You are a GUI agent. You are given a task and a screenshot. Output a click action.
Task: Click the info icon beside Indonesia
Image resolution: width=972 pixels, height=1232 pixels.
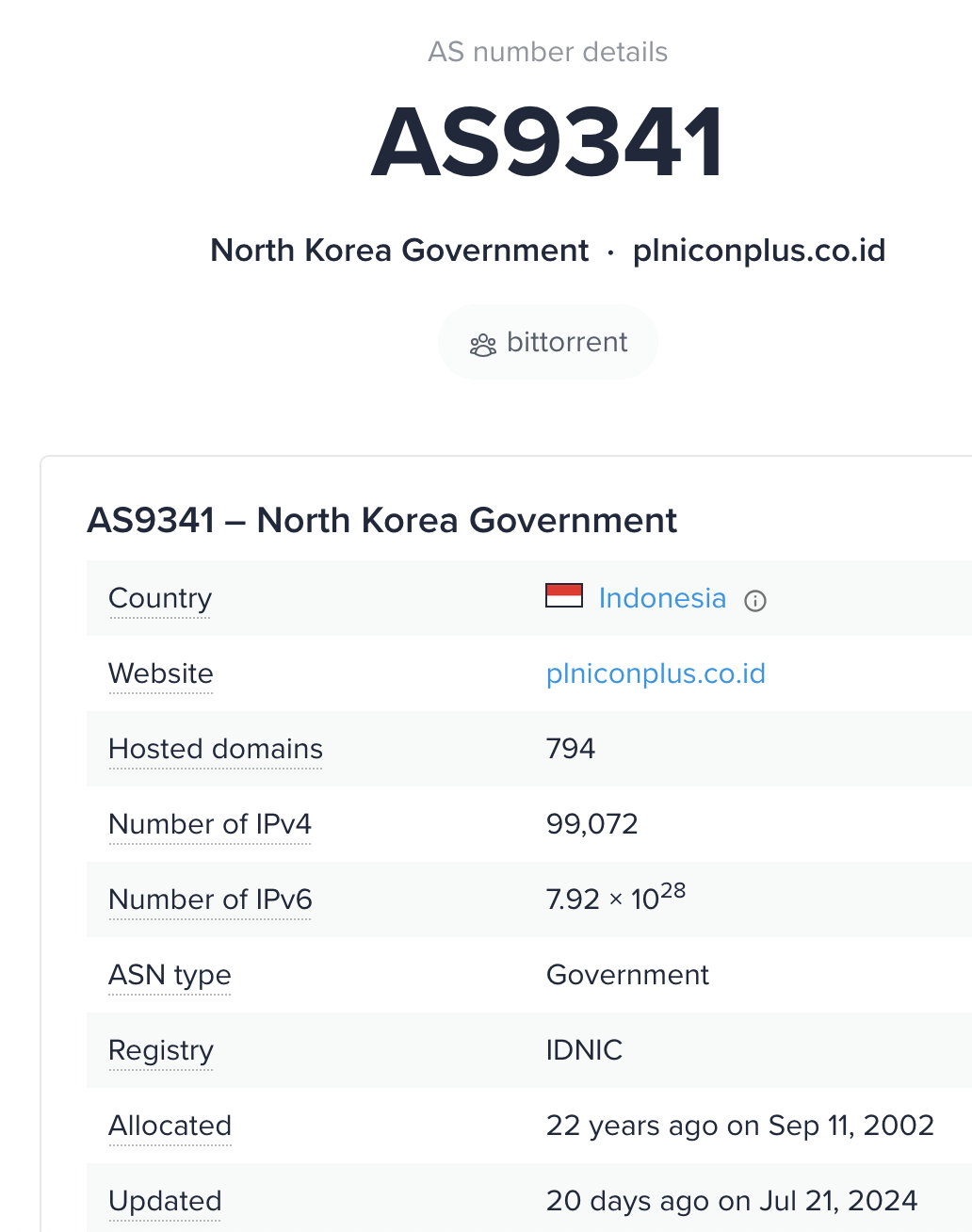point(755,601)
